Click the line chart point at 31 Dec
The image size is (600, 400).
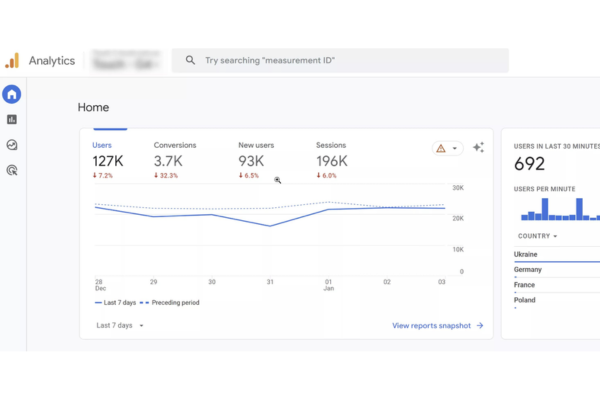(270, 226)
